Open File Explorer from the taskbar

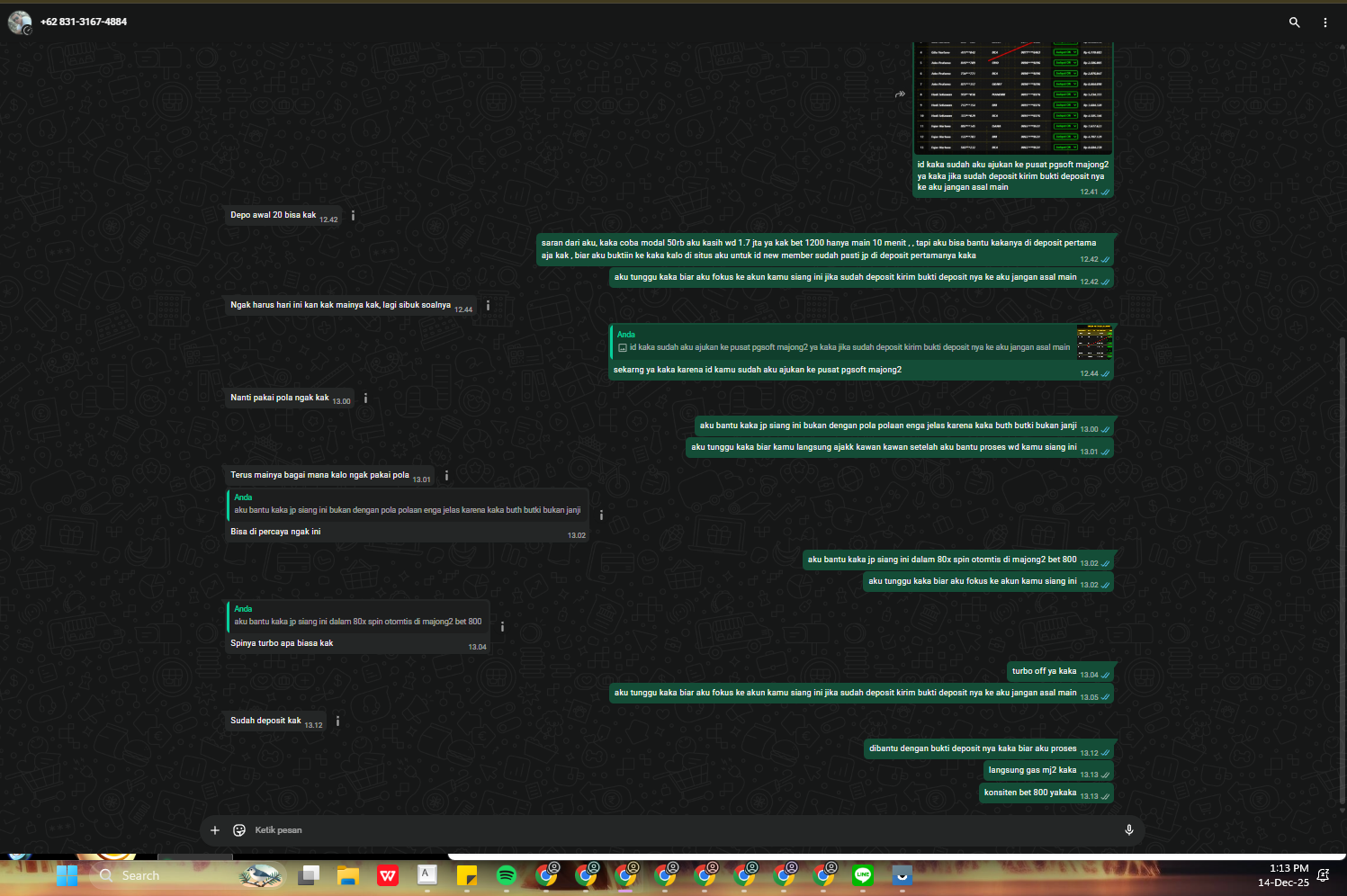[x=348, y=875]
